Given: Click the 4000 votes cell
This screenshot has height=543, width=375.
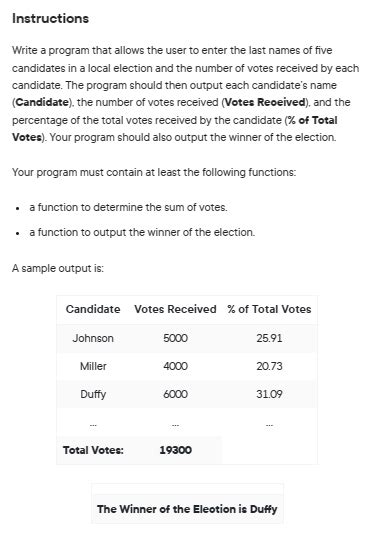Looking at the screenshot, I should 176,366.
